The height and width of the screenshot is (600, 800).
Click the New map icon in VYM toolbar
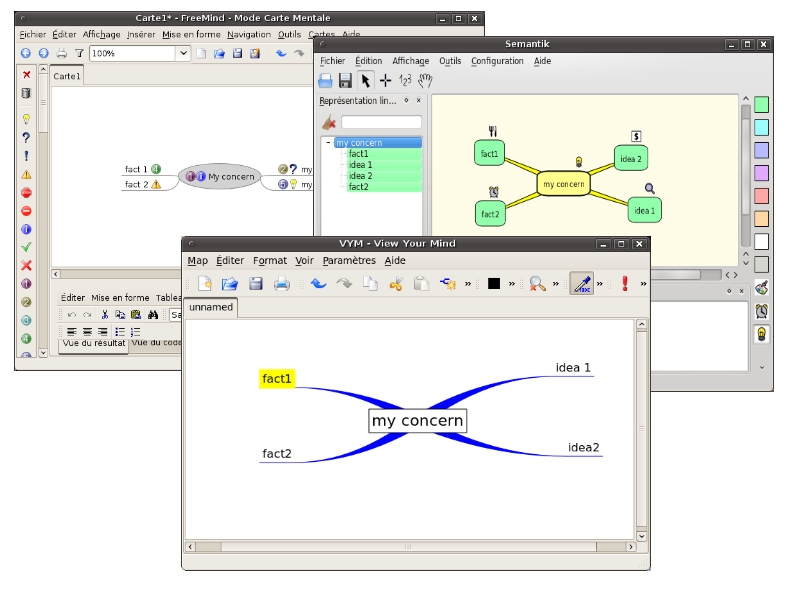click(205, 284)
